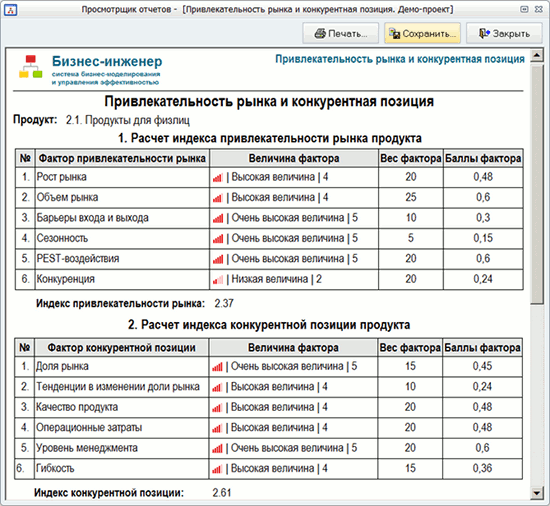The image size is (550, 506).
Task: Click the scroll up arrow of report scrollbar
Action: tap(536, 55)
